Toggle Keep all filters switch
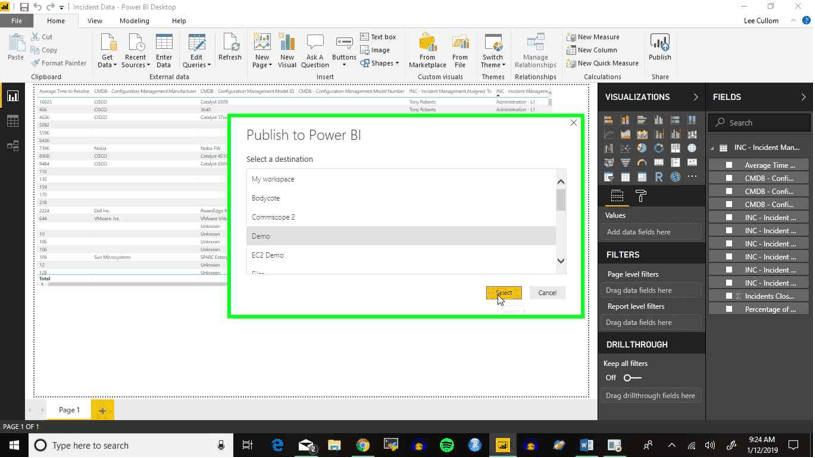This screenshot has width=815, height=458. pos(633,377)
